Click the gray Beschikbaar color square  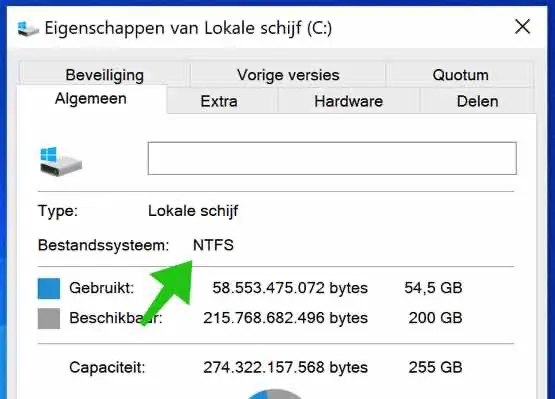49,319
